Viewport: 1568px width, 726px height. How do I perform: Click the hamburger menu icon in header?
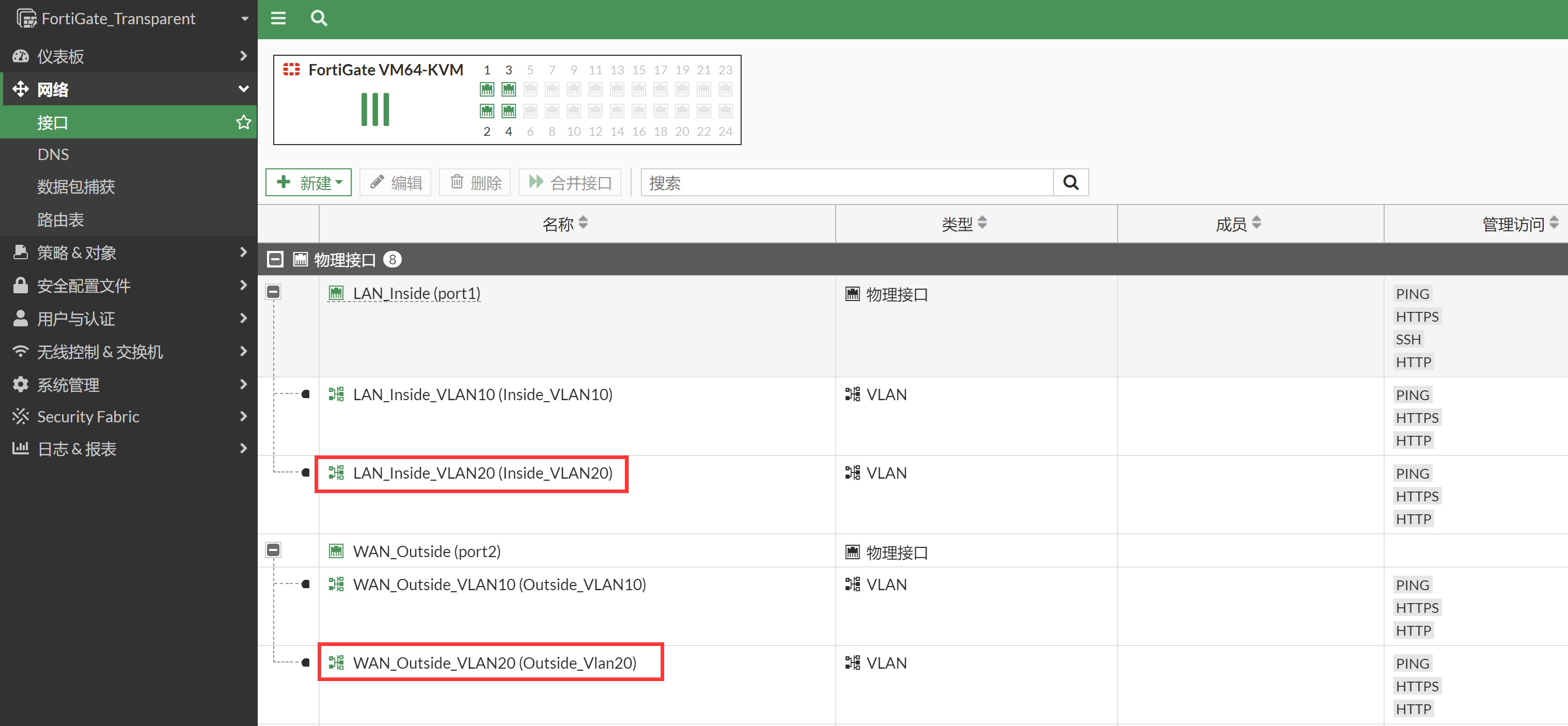click(278, 18)
